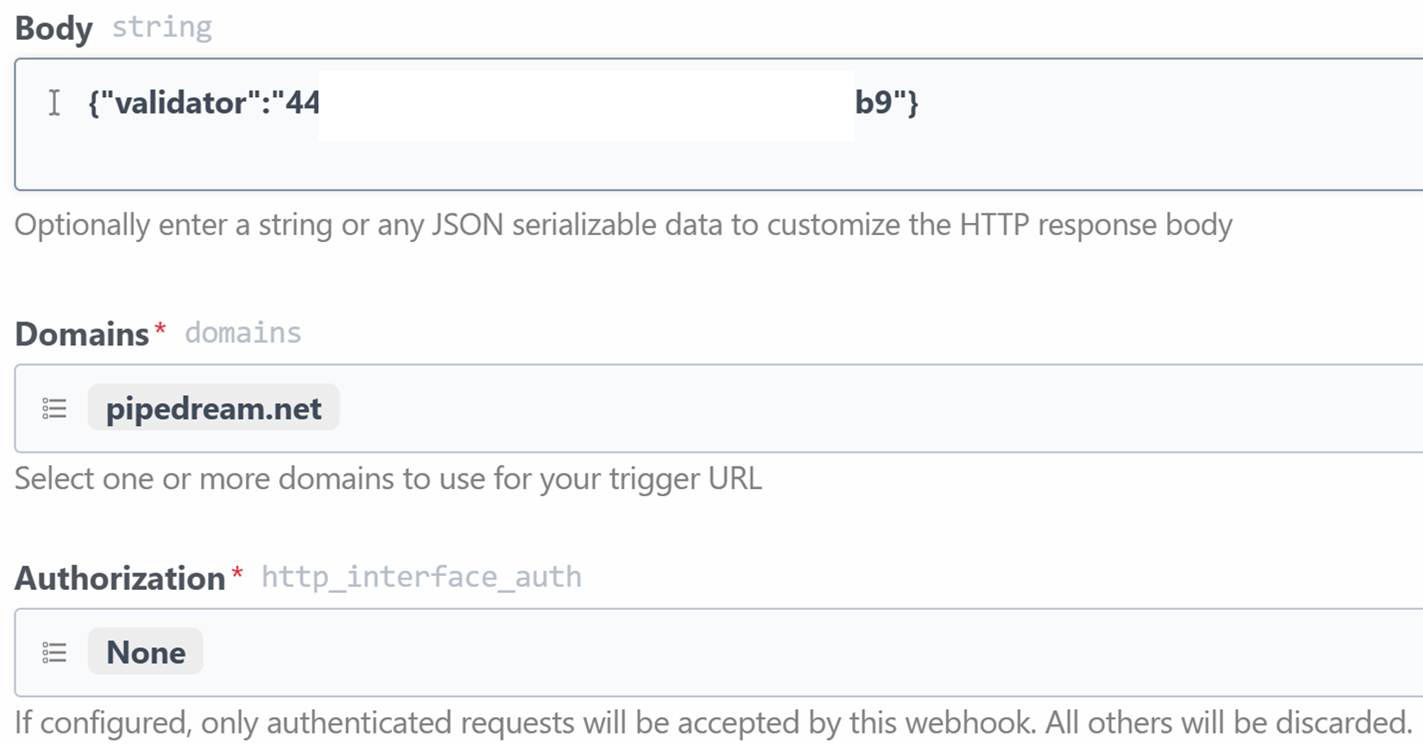Image resolution: width=1423 pixels, height=744 pixels.
Task: Click the Authorization field label
Action: pyautogui.click(x=120, y=577)
